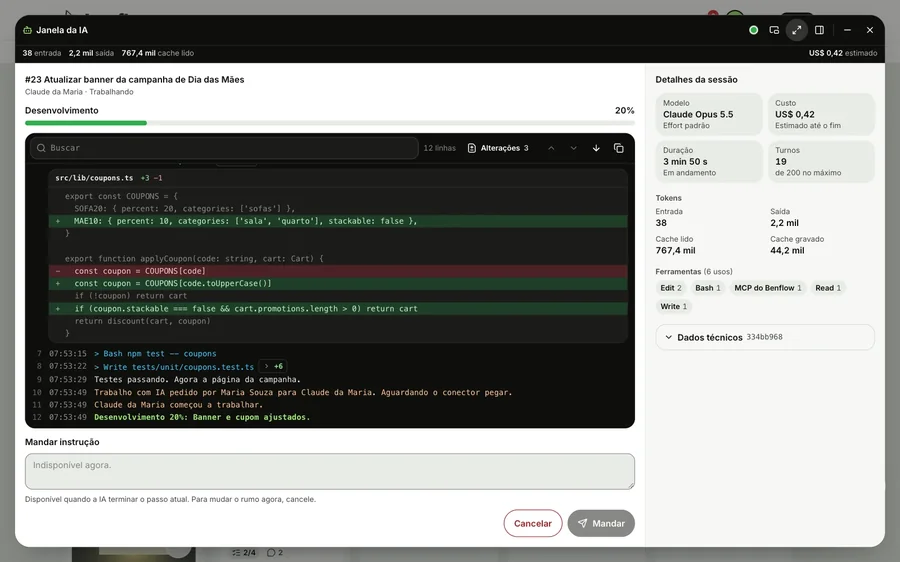The image size is (900, 562).
Task: Click the src/lib/coupons.ts file header
Action: pos(338,178)
